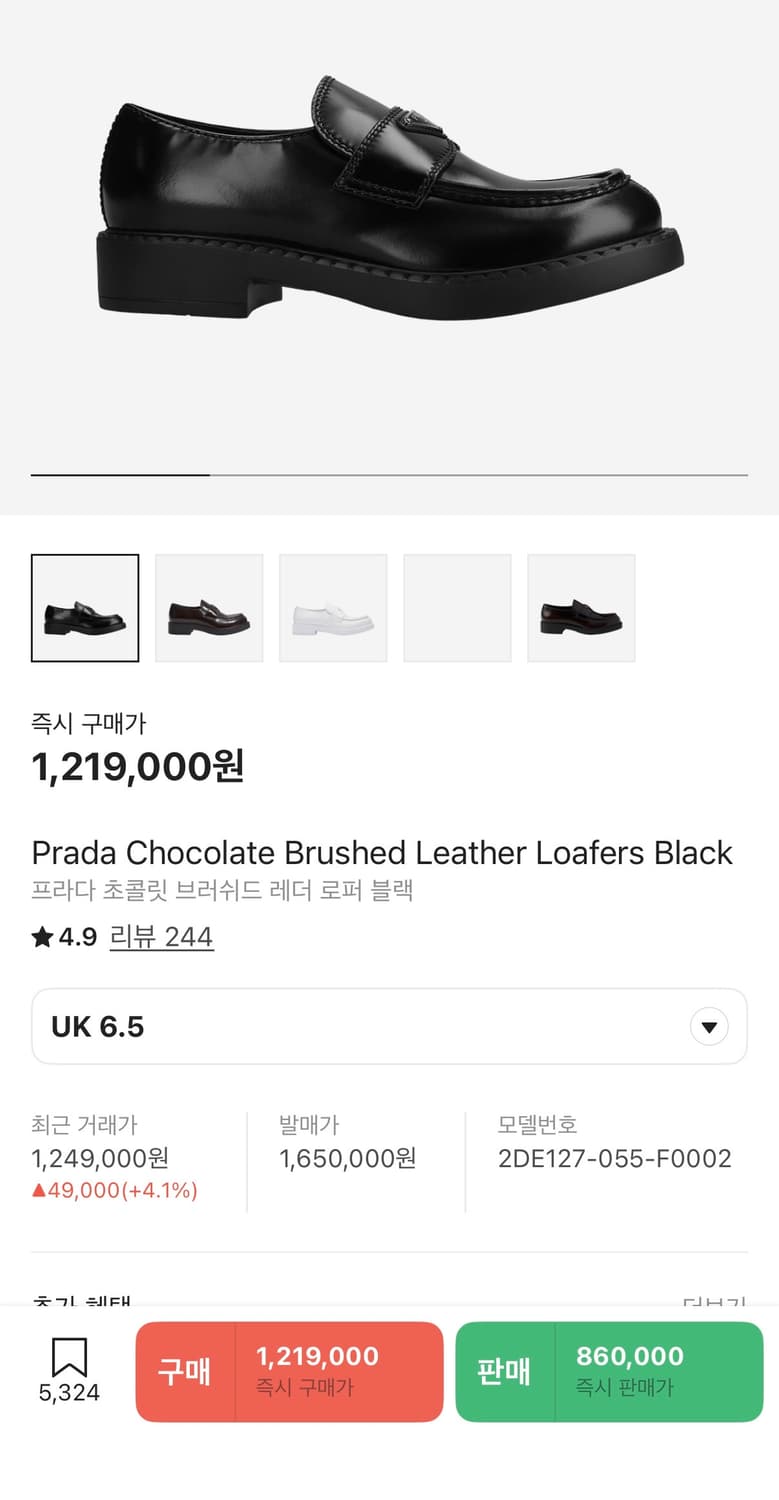779x1500 pixels.
Task: Select the fifth loafer thumbnail
Action: tap(581, 608)
